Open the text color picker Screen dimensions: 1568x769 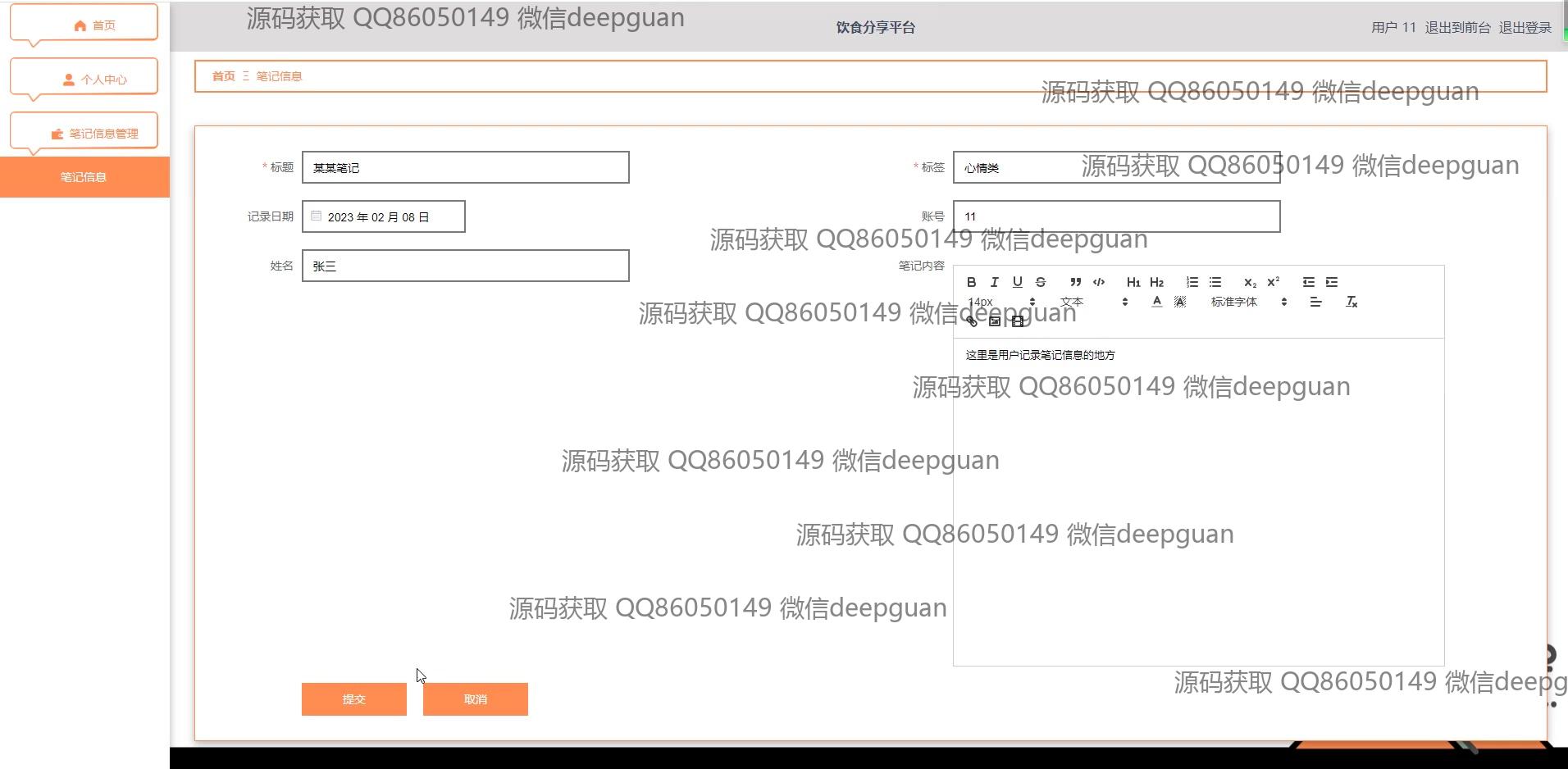pos(1156,302)
